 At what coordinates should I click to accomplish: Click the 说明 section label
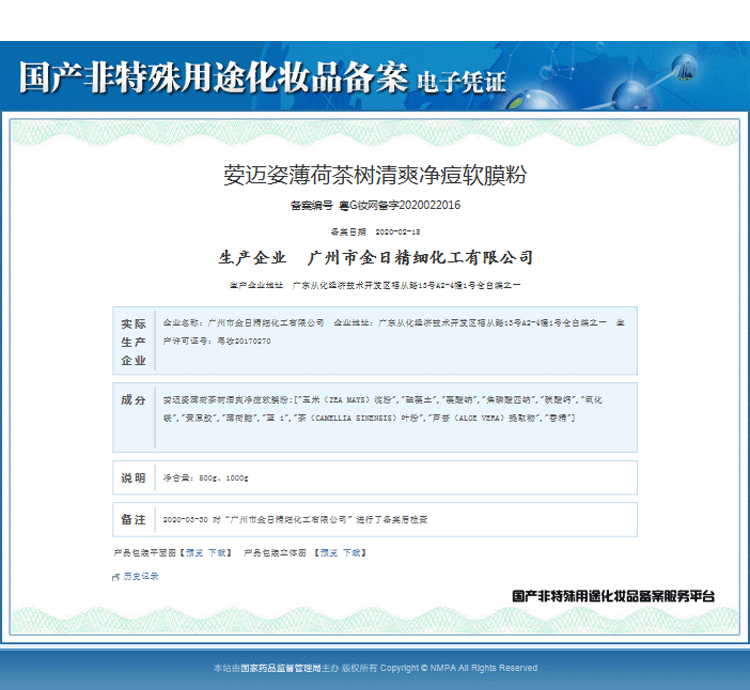(133, 478)
